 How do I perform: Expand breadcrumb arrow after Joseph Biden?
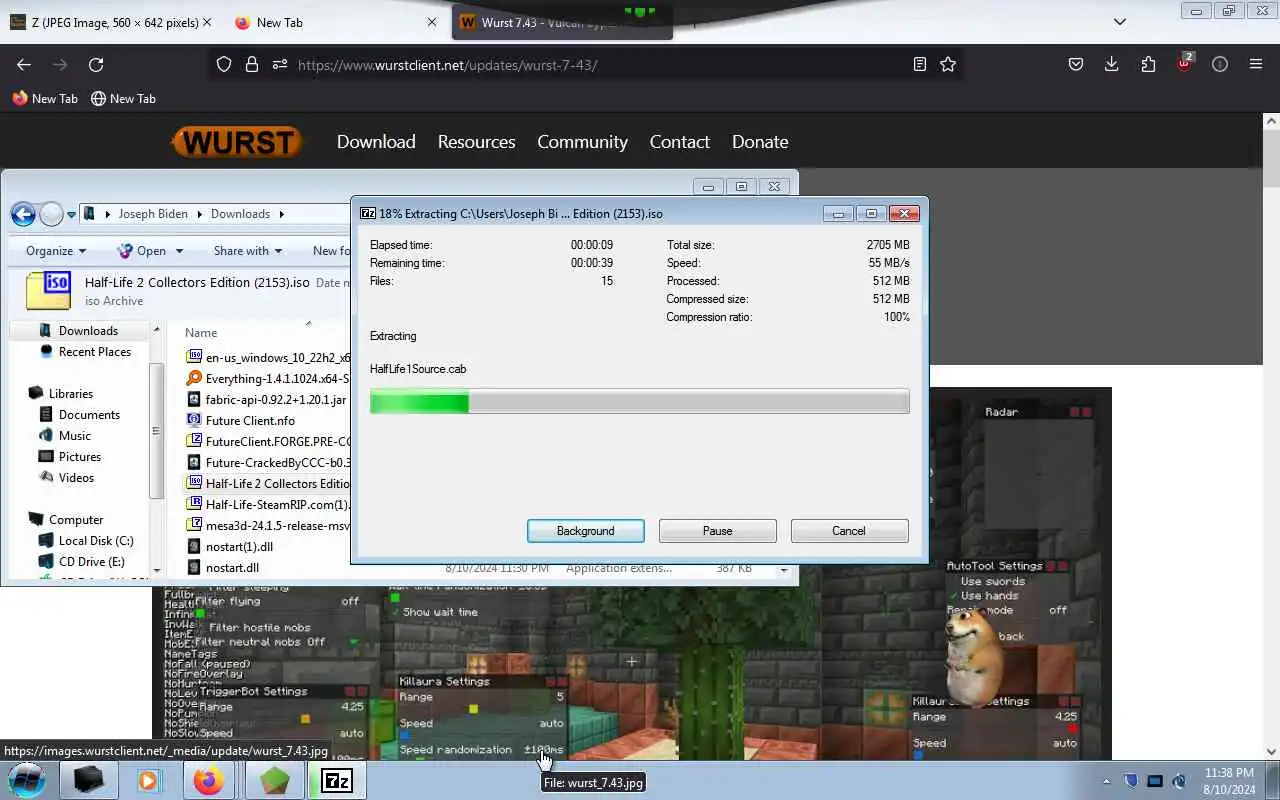[199, 214]
